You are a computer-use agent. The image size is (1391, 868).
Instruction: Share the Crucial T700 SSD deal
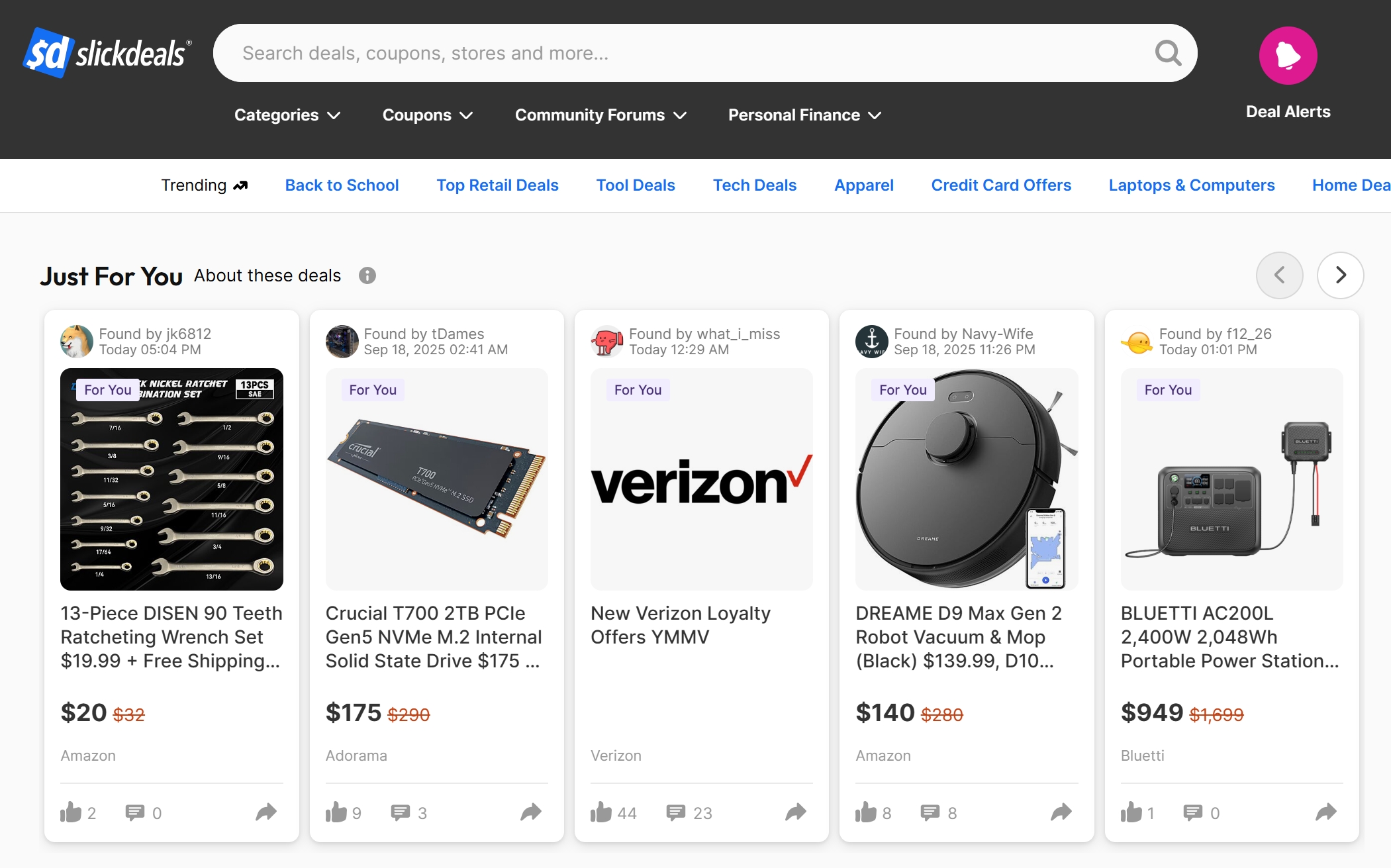pos(531,812)
